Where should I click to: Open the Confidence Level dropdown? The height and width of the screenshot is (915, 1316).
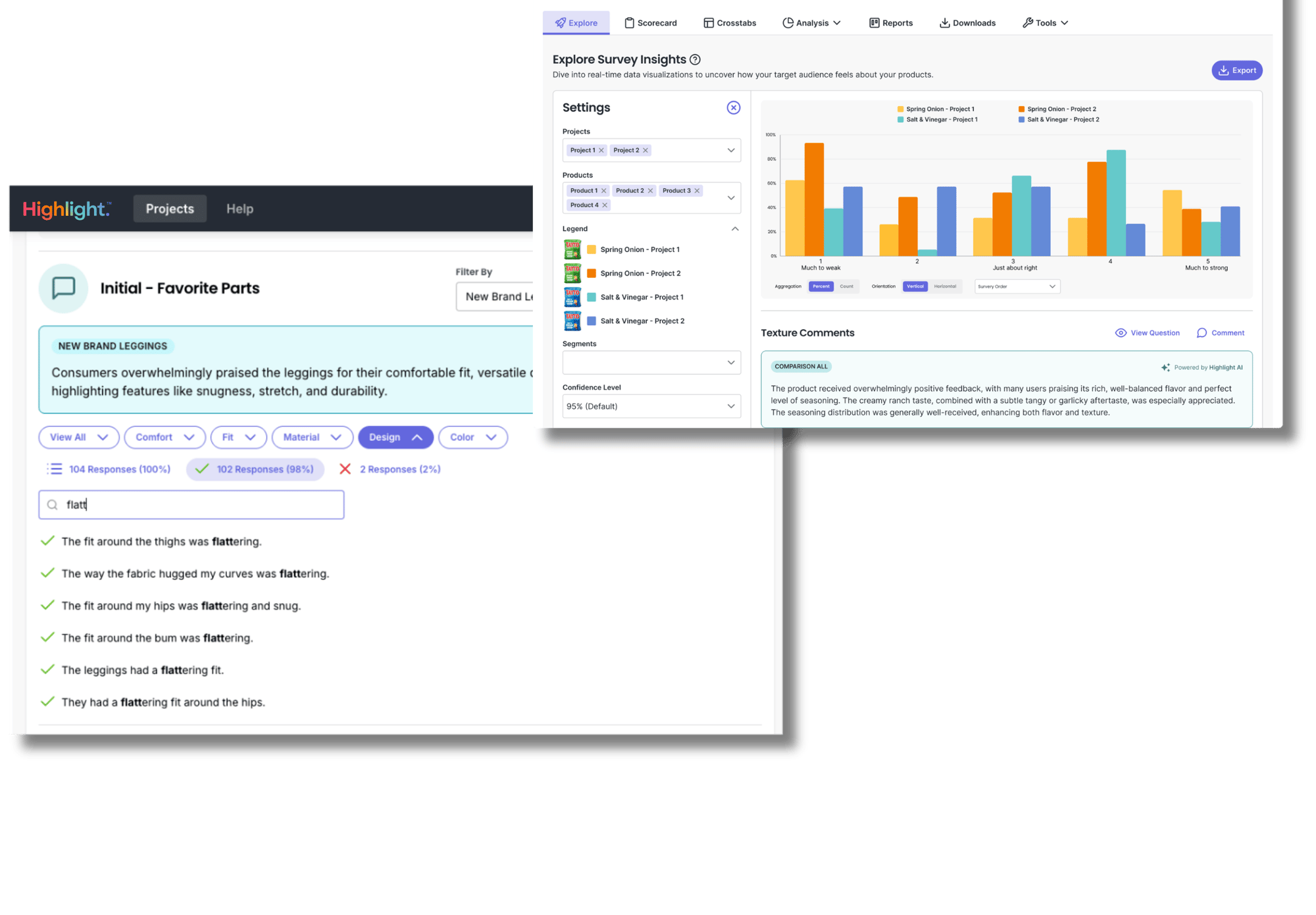coord(651,406)
